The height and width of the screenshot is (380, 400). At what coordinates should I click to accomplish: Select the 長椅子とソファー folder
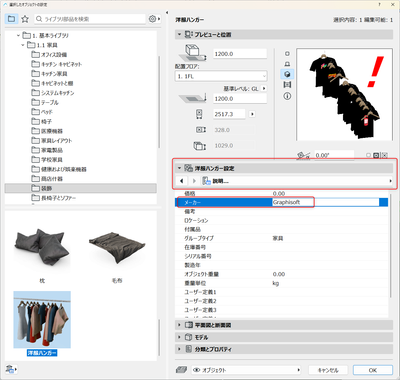coord(54,198)
